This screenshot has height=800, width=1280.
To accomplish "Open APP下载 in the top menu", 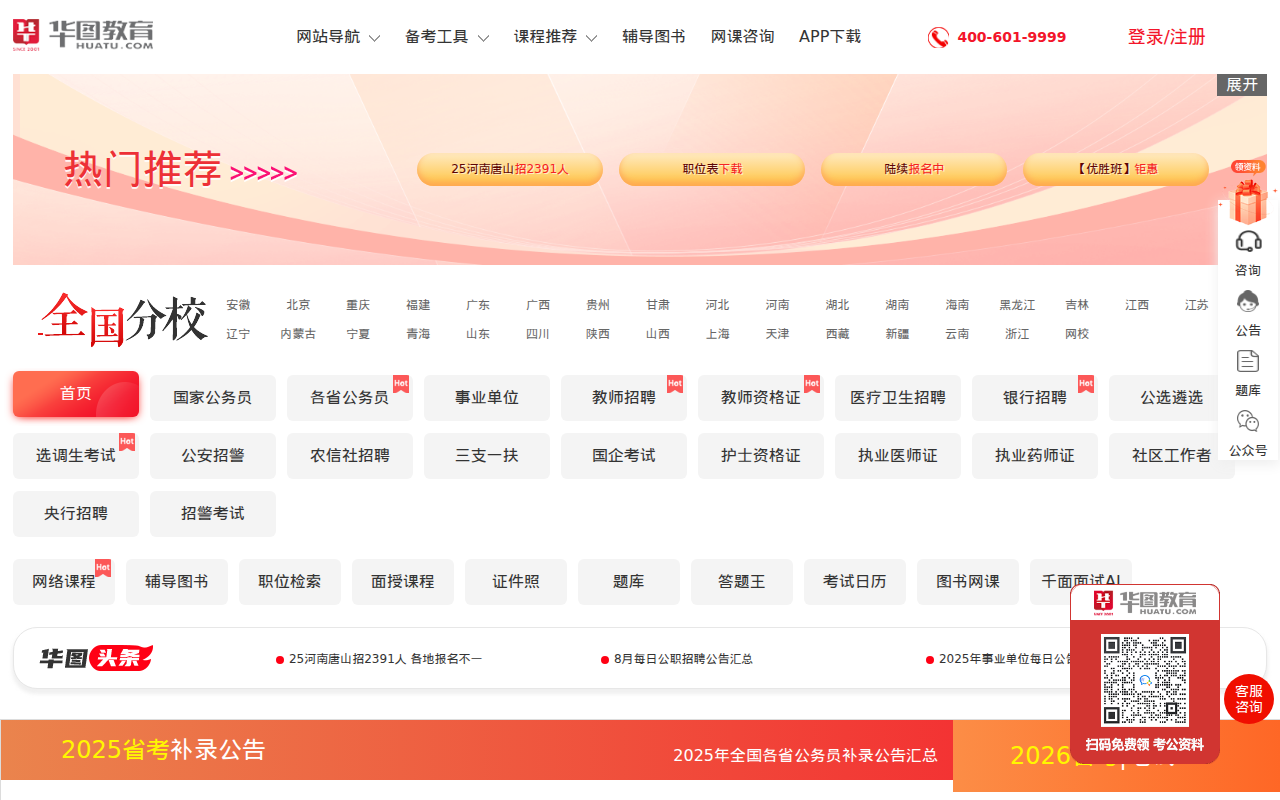I will point(830,37).
